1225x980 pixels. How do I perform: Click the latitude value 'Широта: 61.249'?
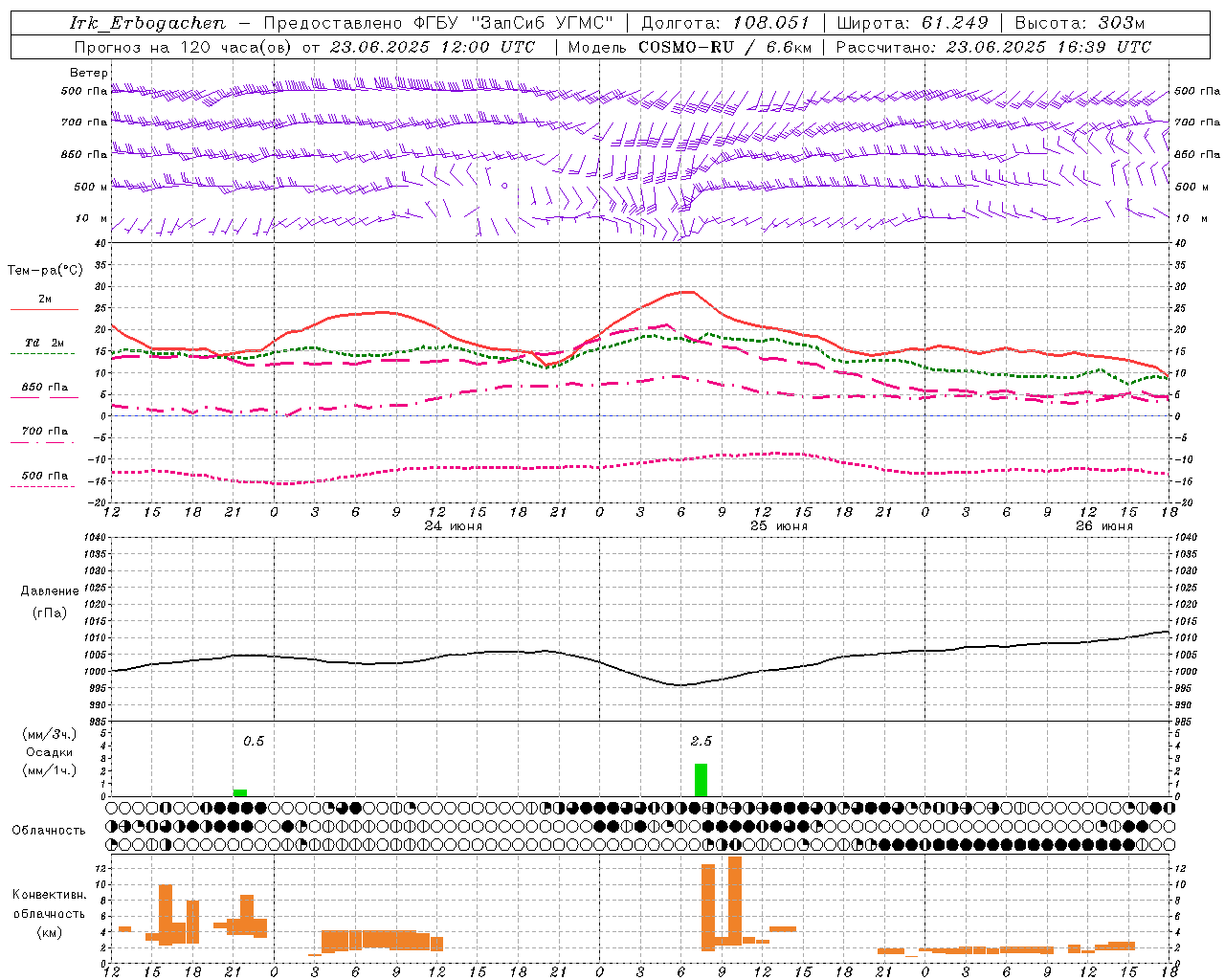[x=913, y=23]
